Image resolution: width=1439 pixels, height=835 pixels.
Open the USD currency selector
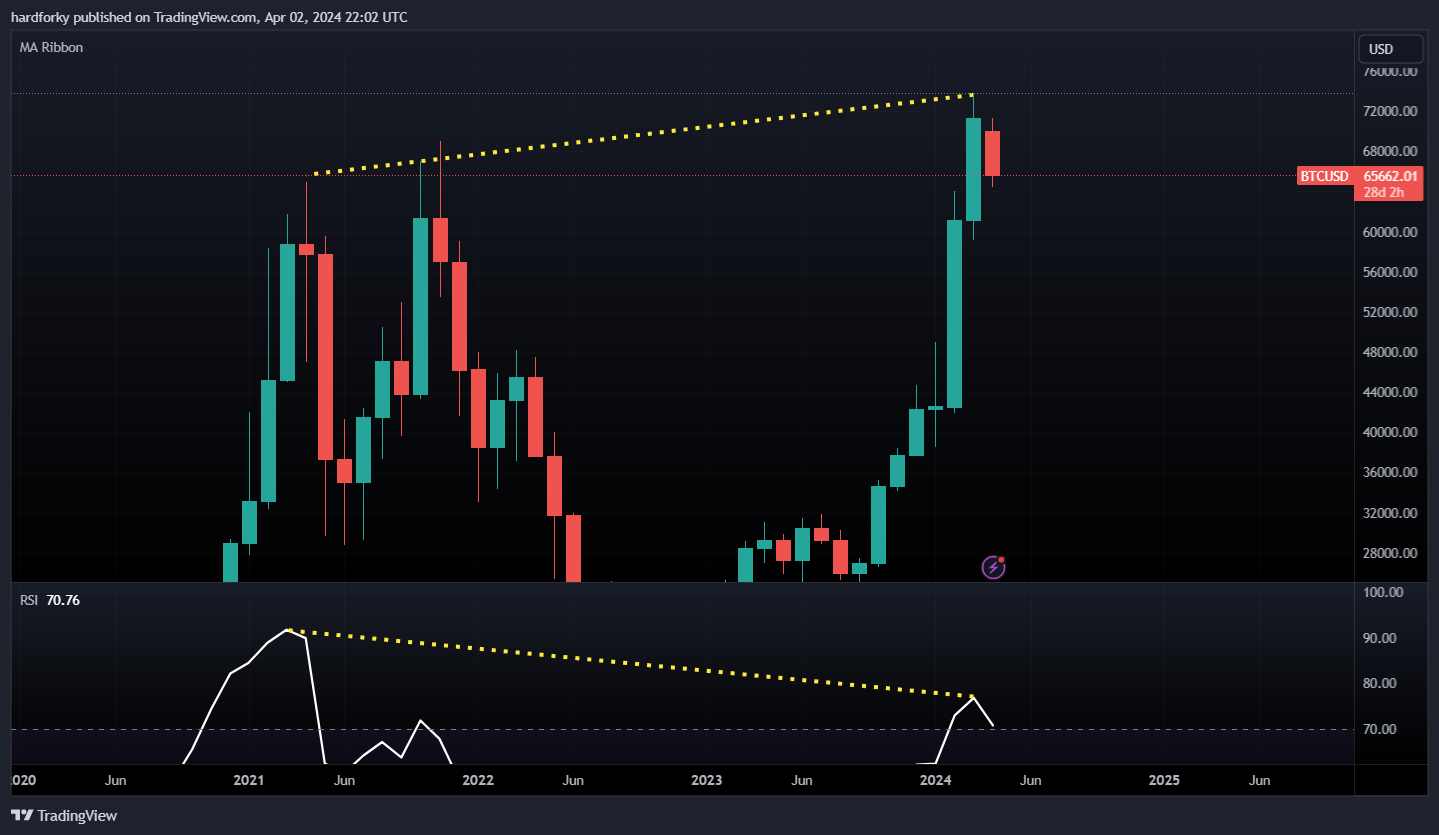pyautogui.click(x=1390, y=49)
